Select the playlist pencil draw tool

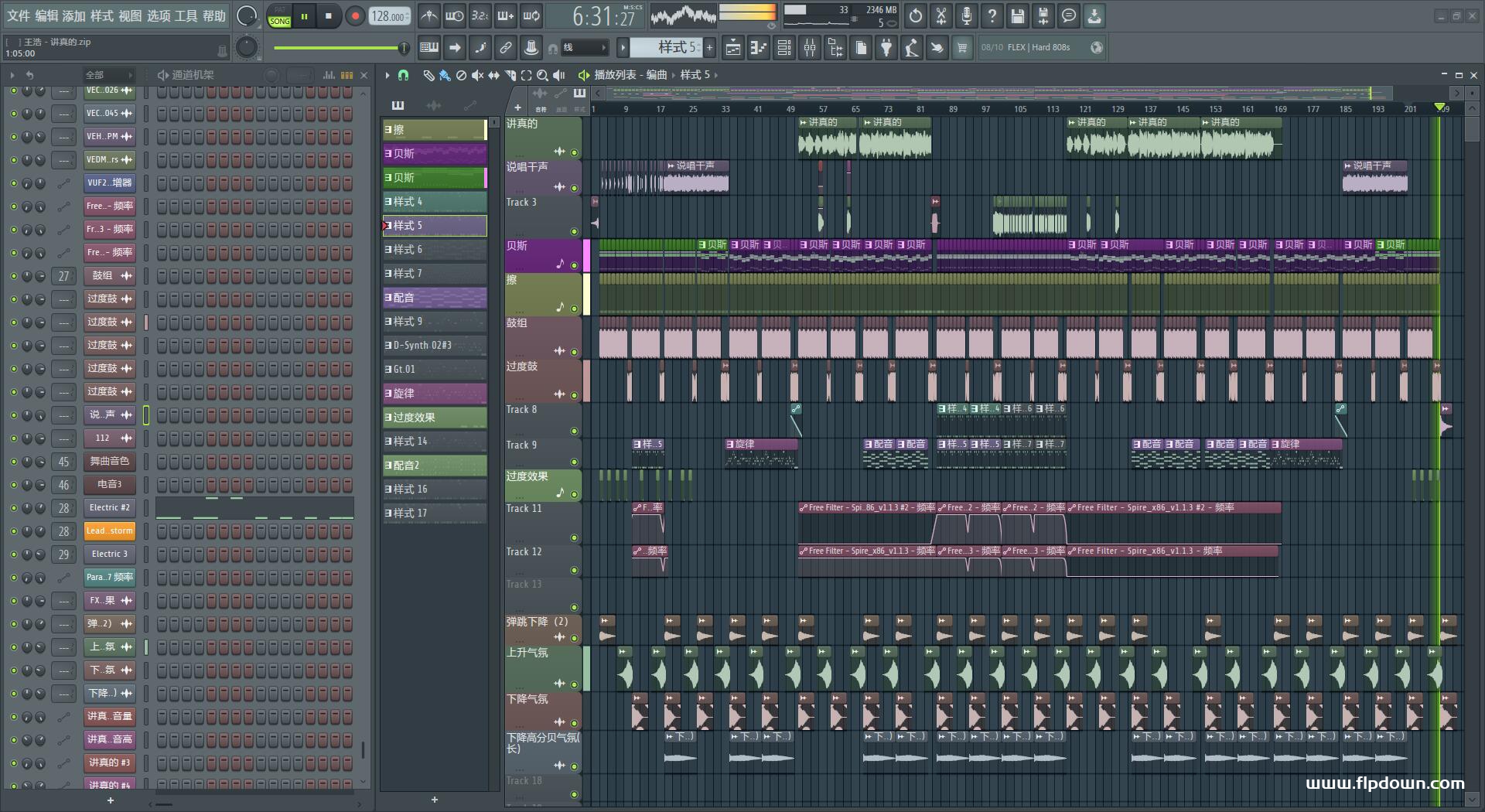(x=428, y=75)
